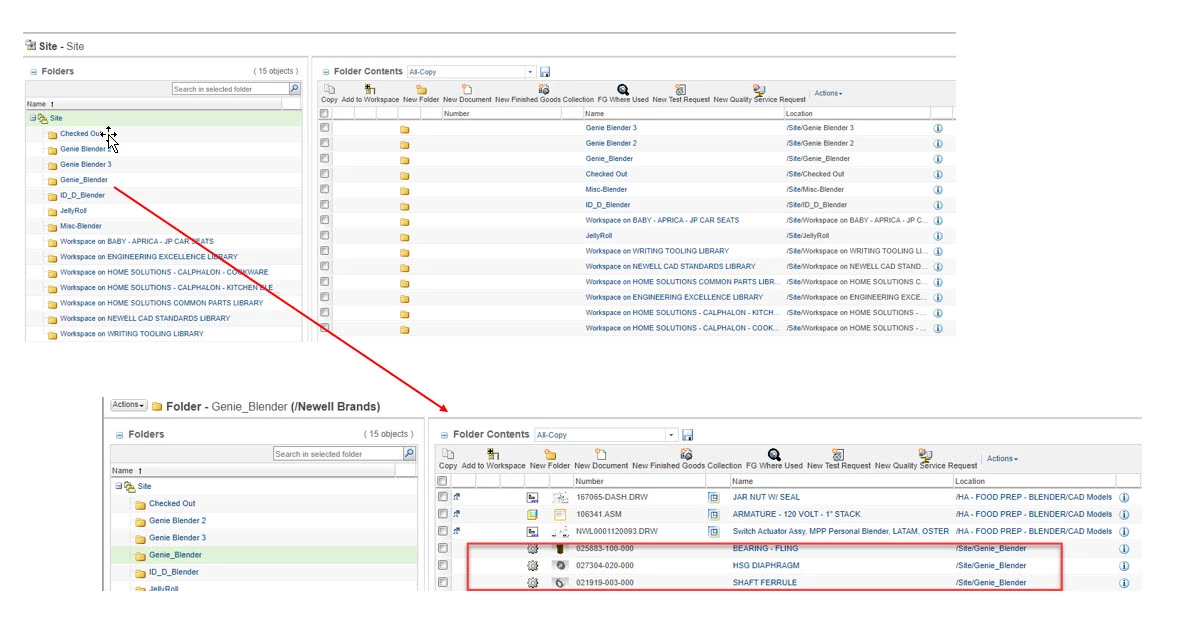Click the search magnifier in the lower Folders panel
The image size is (1181, 632).
coord(409,453)
